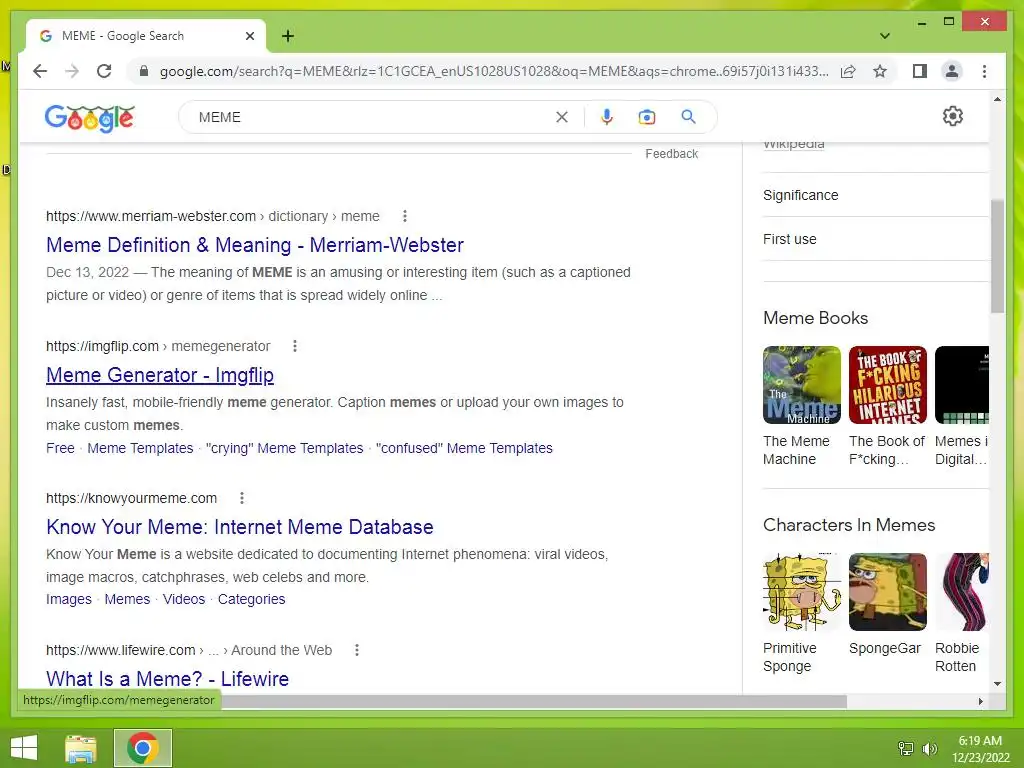Clear the search query with X

pyautogui.click(x=562, y=117)
